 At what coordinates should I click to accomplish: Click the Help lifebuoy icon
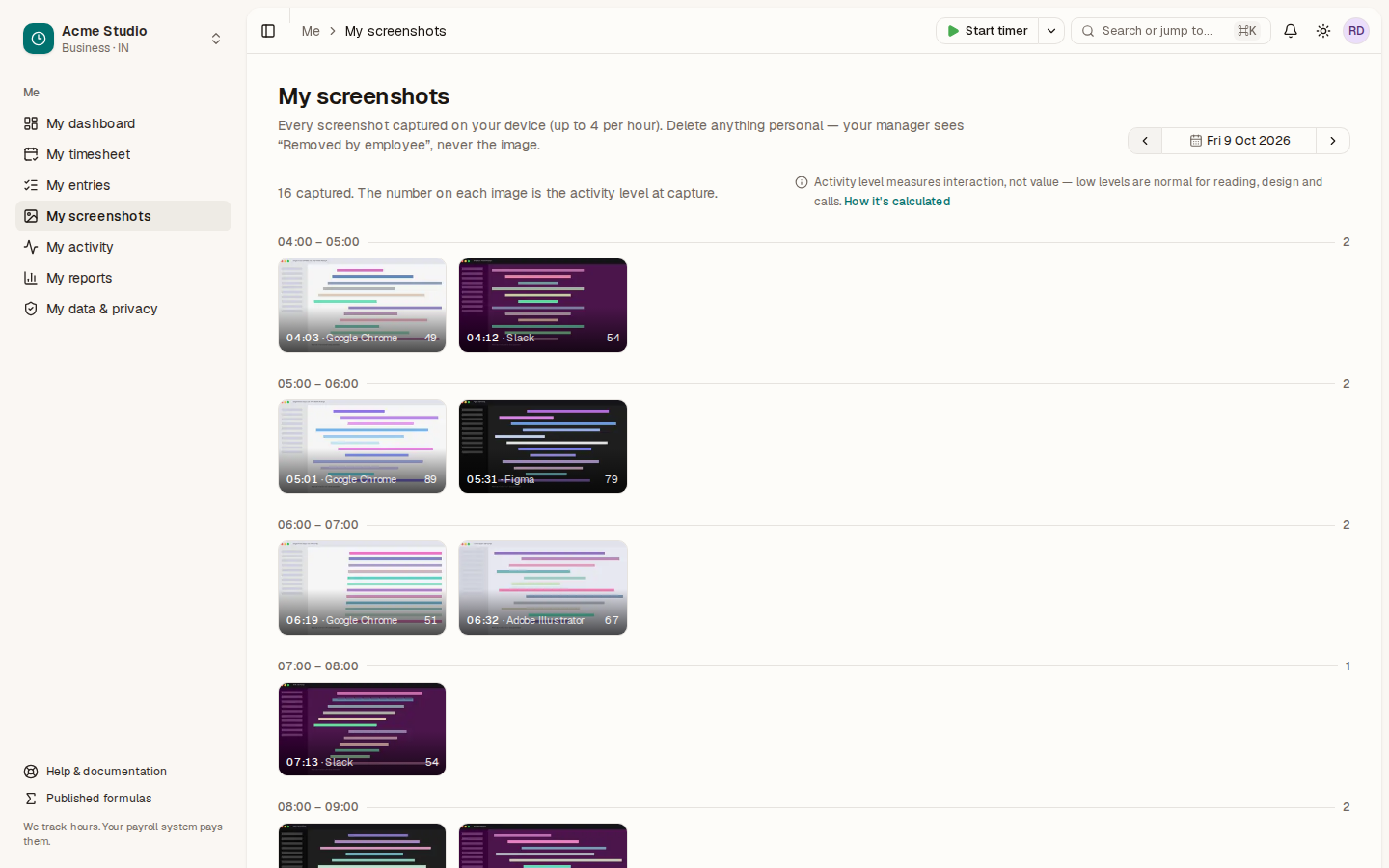coord(31,772)
